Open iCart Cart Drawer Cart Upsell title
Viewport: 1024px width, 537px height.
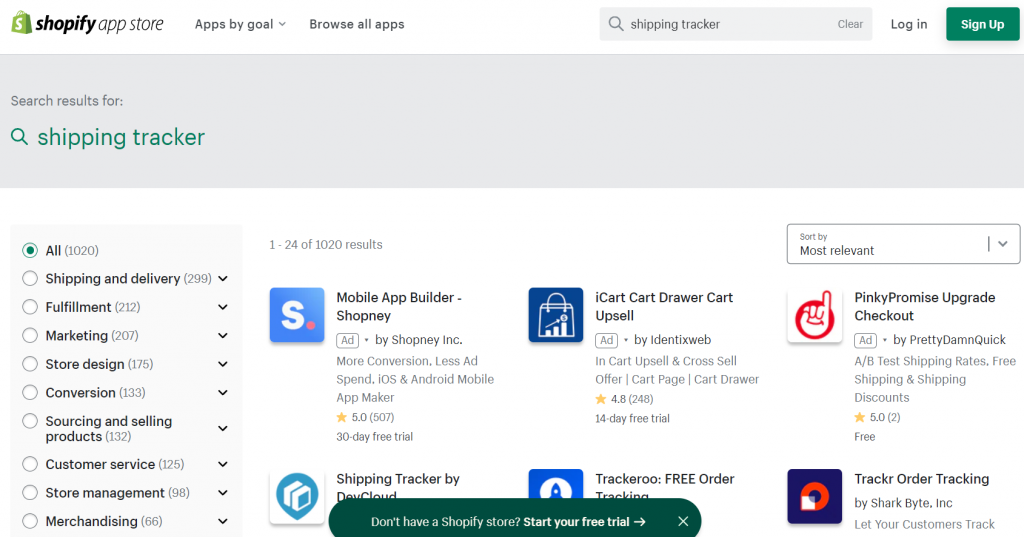[x=664, y=306]
